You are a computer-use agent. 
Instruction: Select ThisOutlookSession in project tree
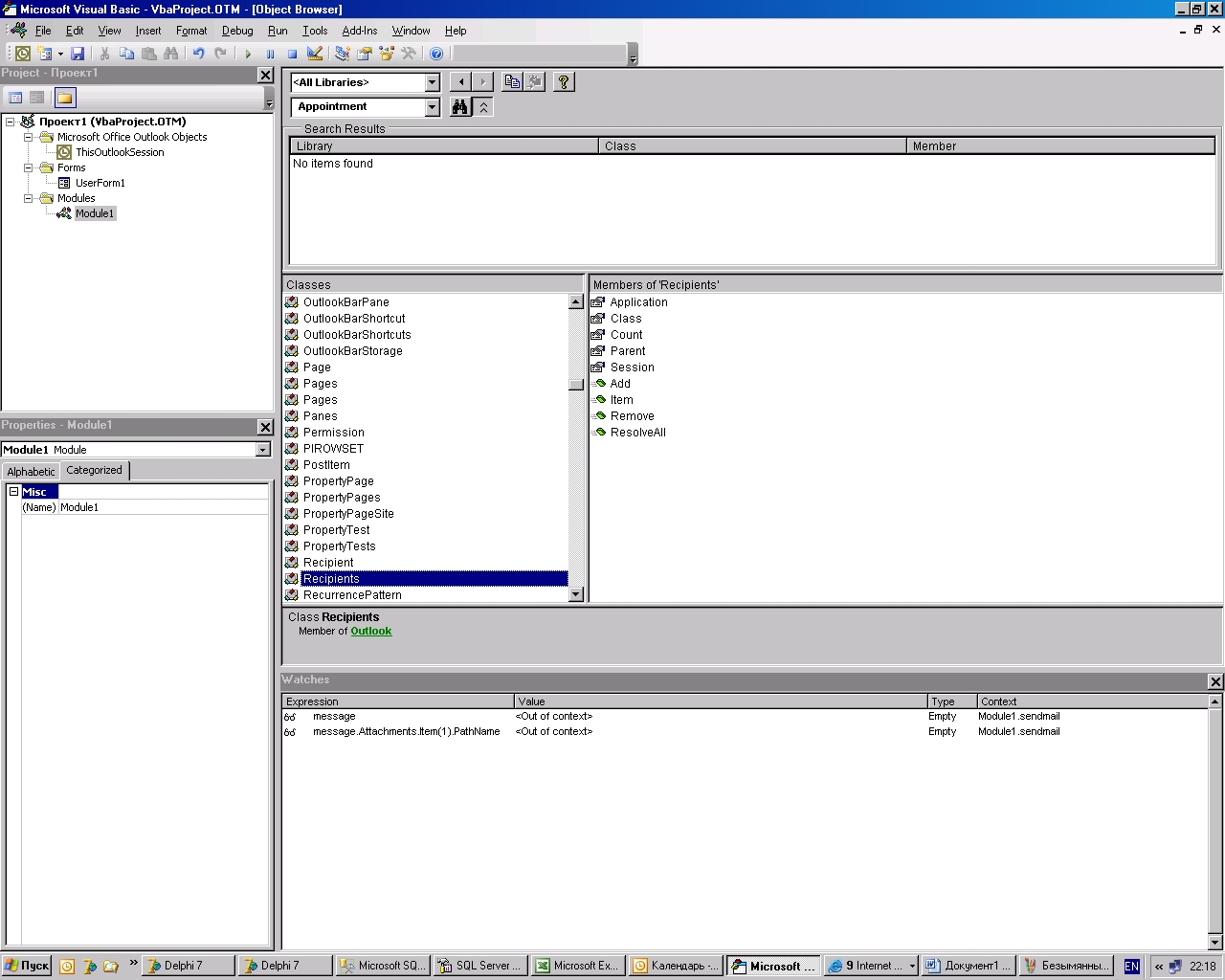coord(120,152)
